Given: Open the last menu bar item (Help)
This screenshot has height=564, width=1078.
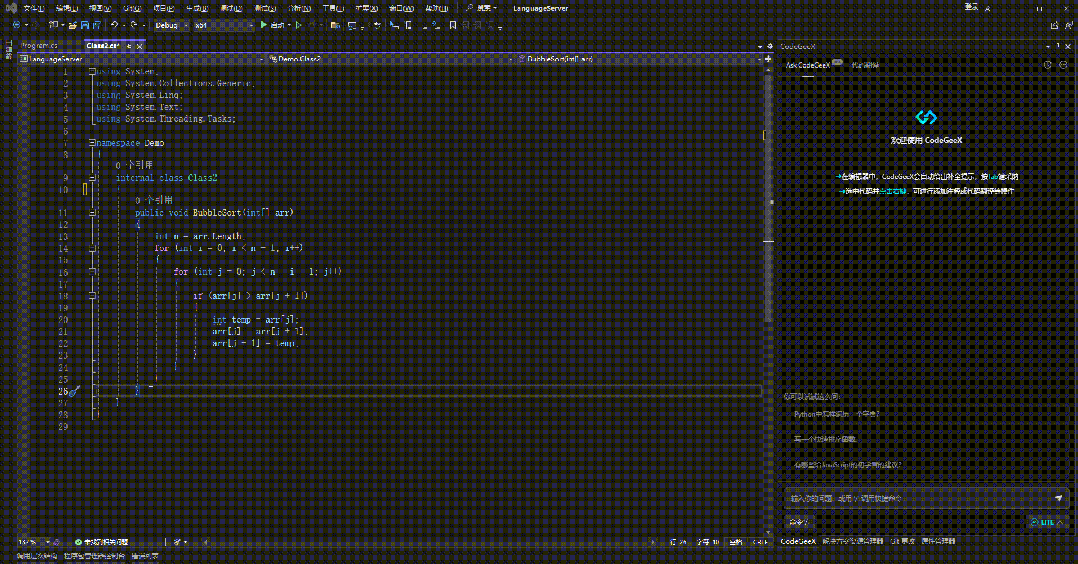Looking at the screenshot, I should (x=437, y=8).
